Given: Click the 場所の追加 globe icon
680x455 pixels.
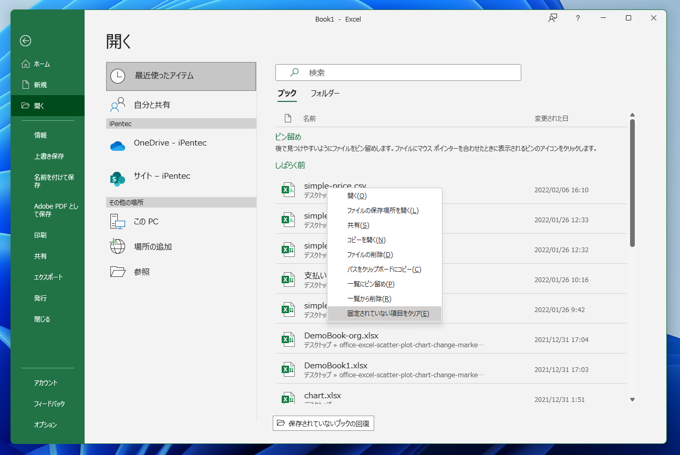Looking at the screenshot, I should (118, 246).
